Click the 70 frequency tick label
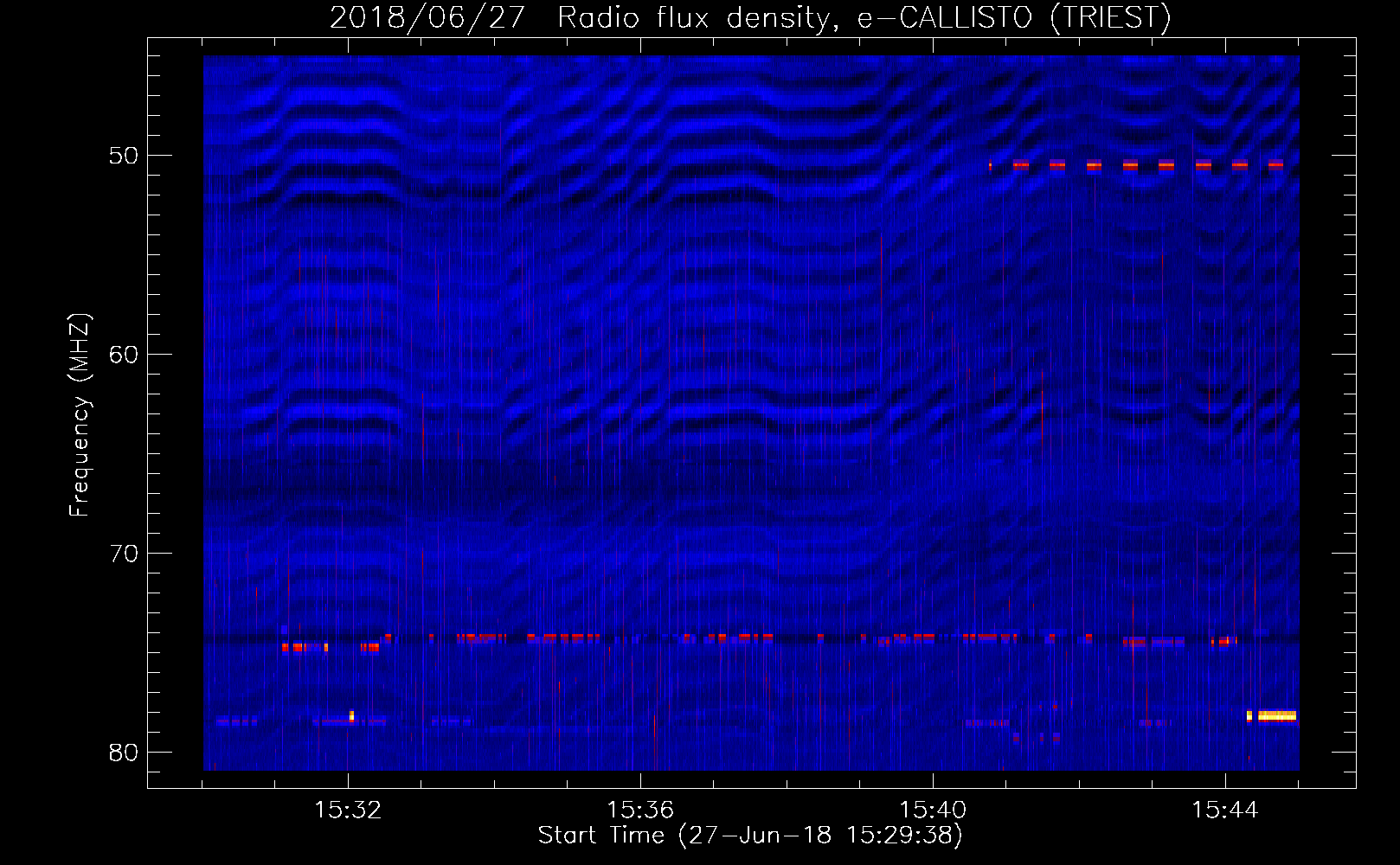The height and width of the screenshot is (865, 1400). (124, 554)
